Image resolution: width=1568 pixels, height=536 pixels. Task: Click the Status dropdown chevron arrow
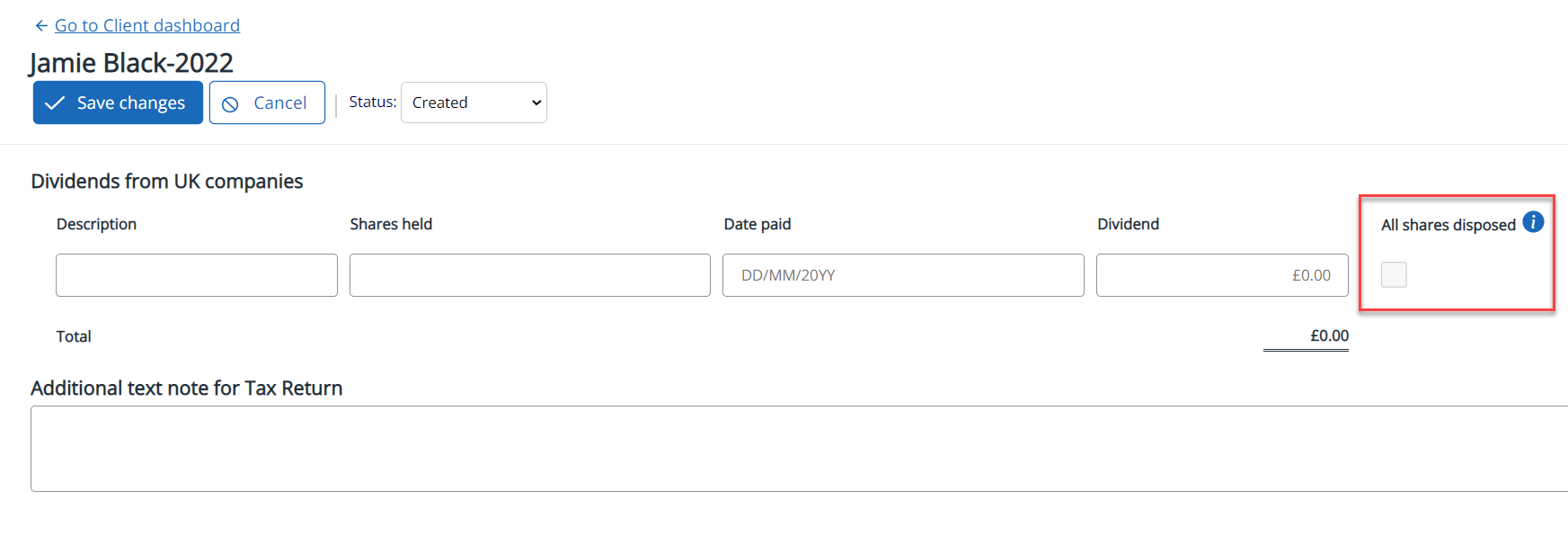pyautogui.click(x=536, y=103)
